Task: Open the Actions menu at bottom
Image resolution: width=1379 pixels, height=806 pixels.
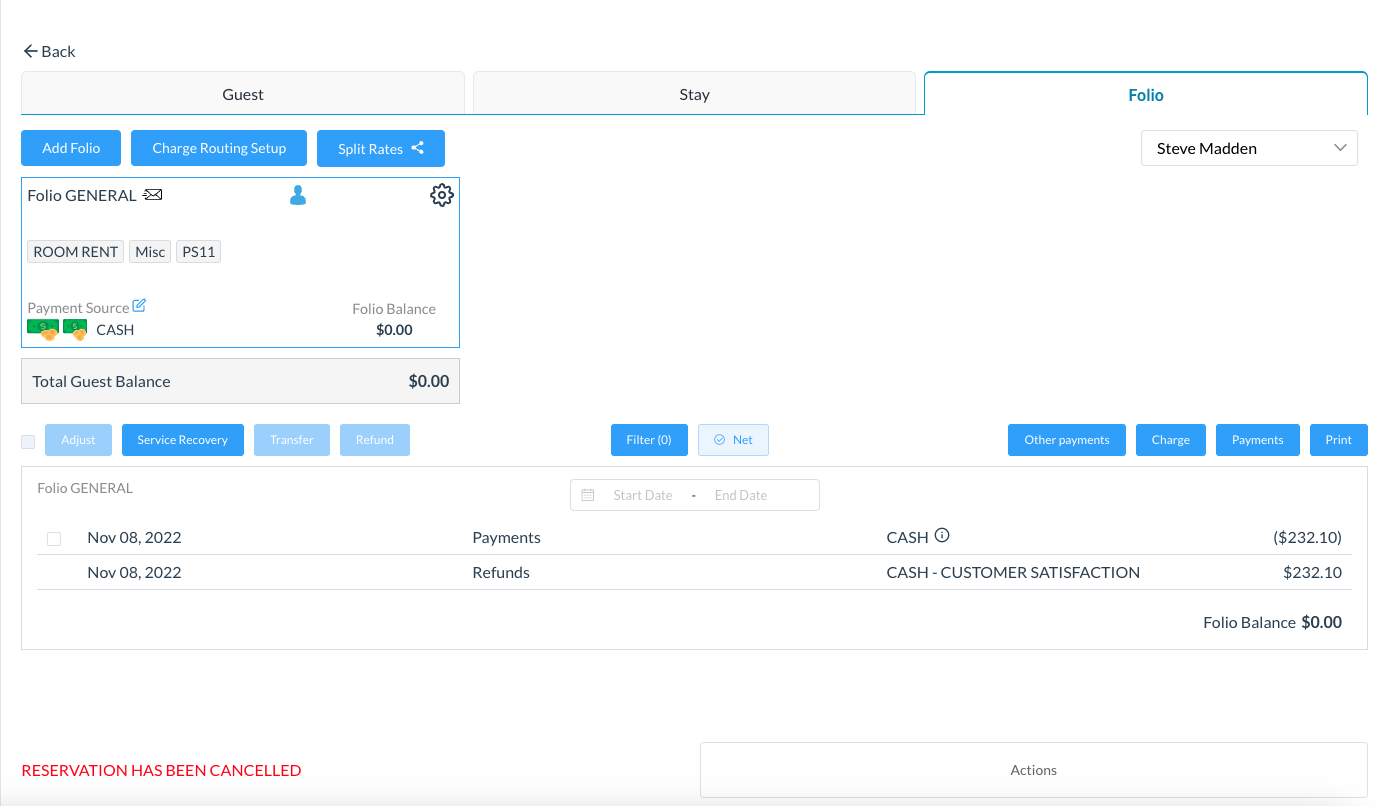Action: [1033, 770]
